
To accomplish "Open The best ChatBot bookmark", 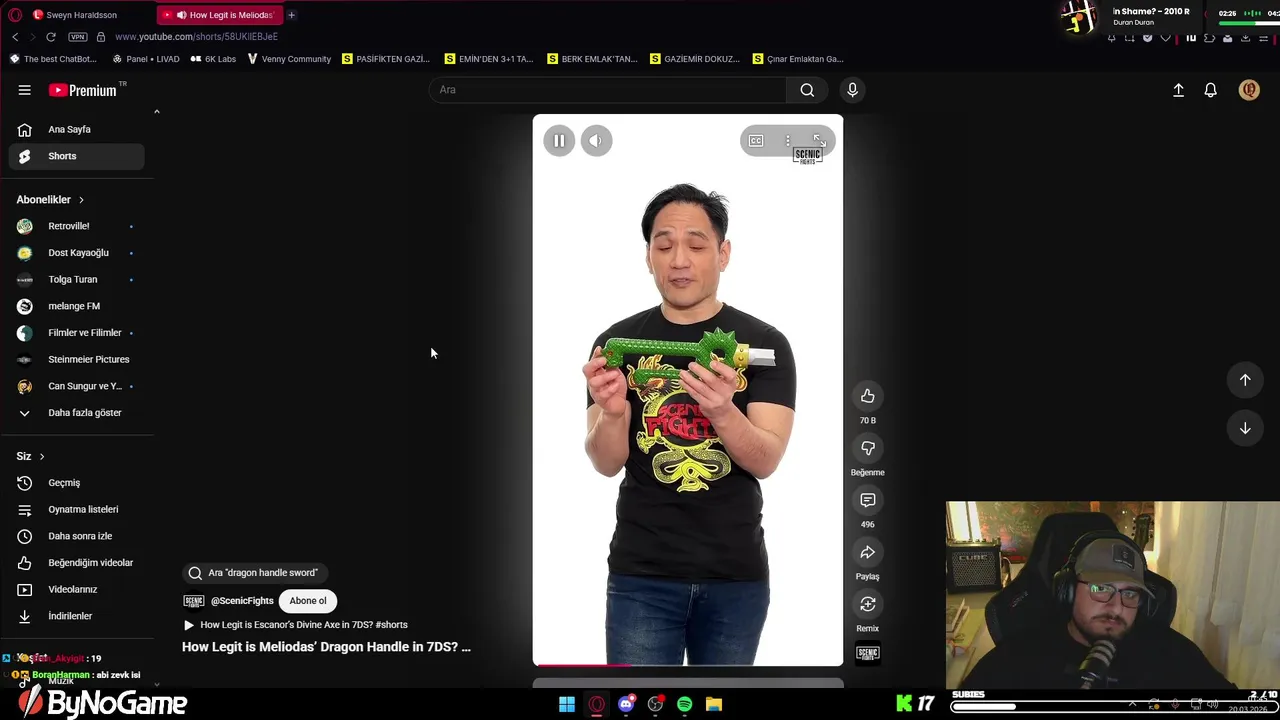I will pyautogui.click(x=53, y=59).
